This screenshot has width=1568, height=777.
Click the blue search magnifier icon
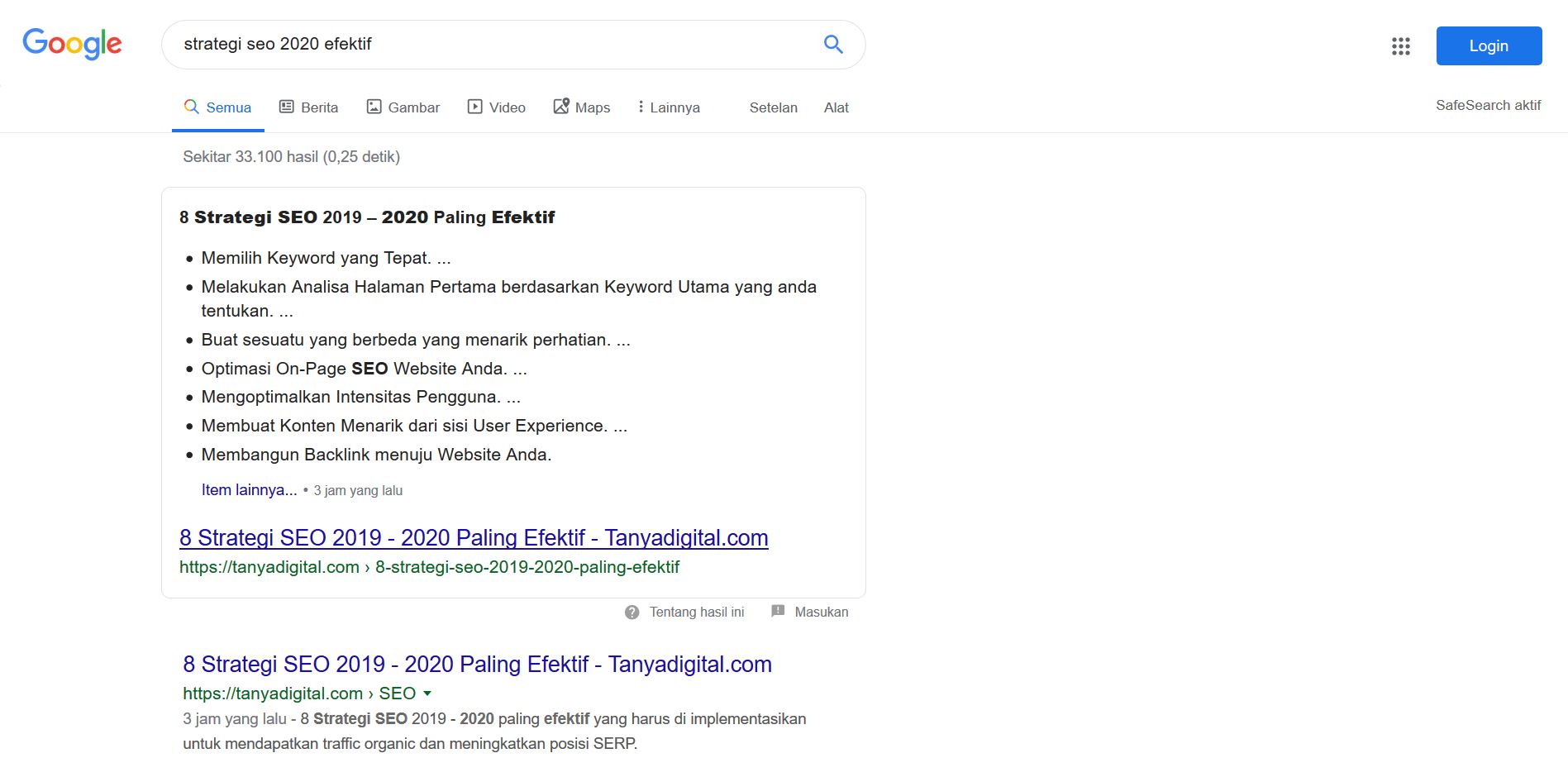[x=833, y=45]
